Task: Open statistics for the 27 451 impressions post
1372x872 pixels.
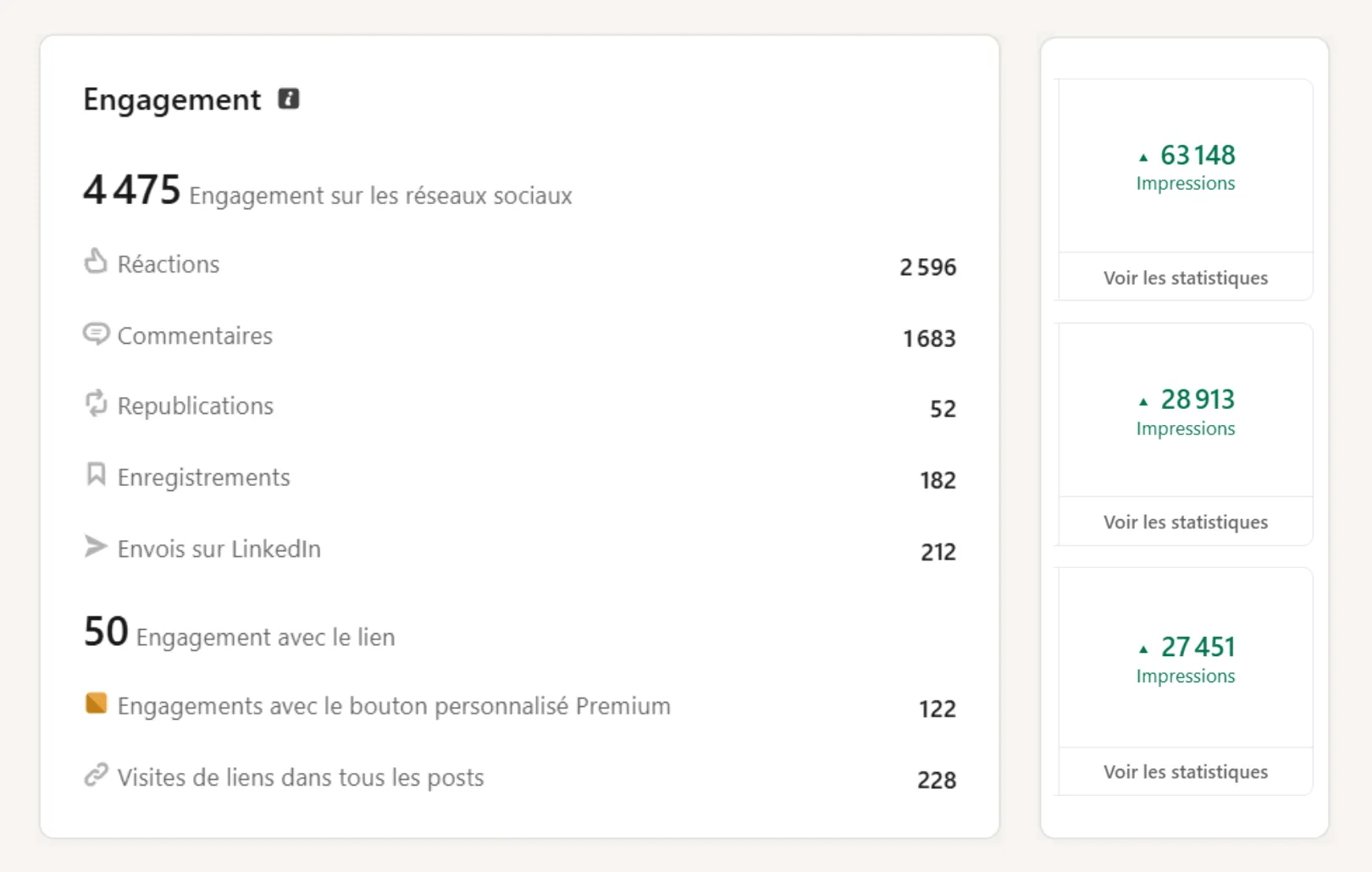Action: (x=1185, y=771)
